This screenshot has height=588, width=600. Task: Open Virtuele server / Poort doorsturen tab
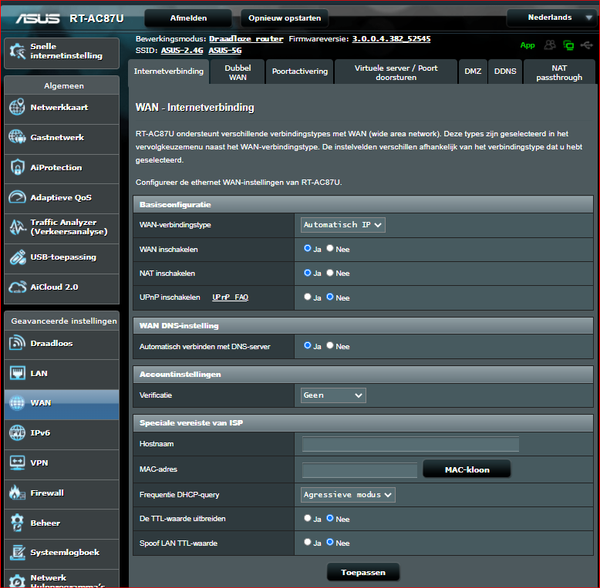click(x=396, y=72)
